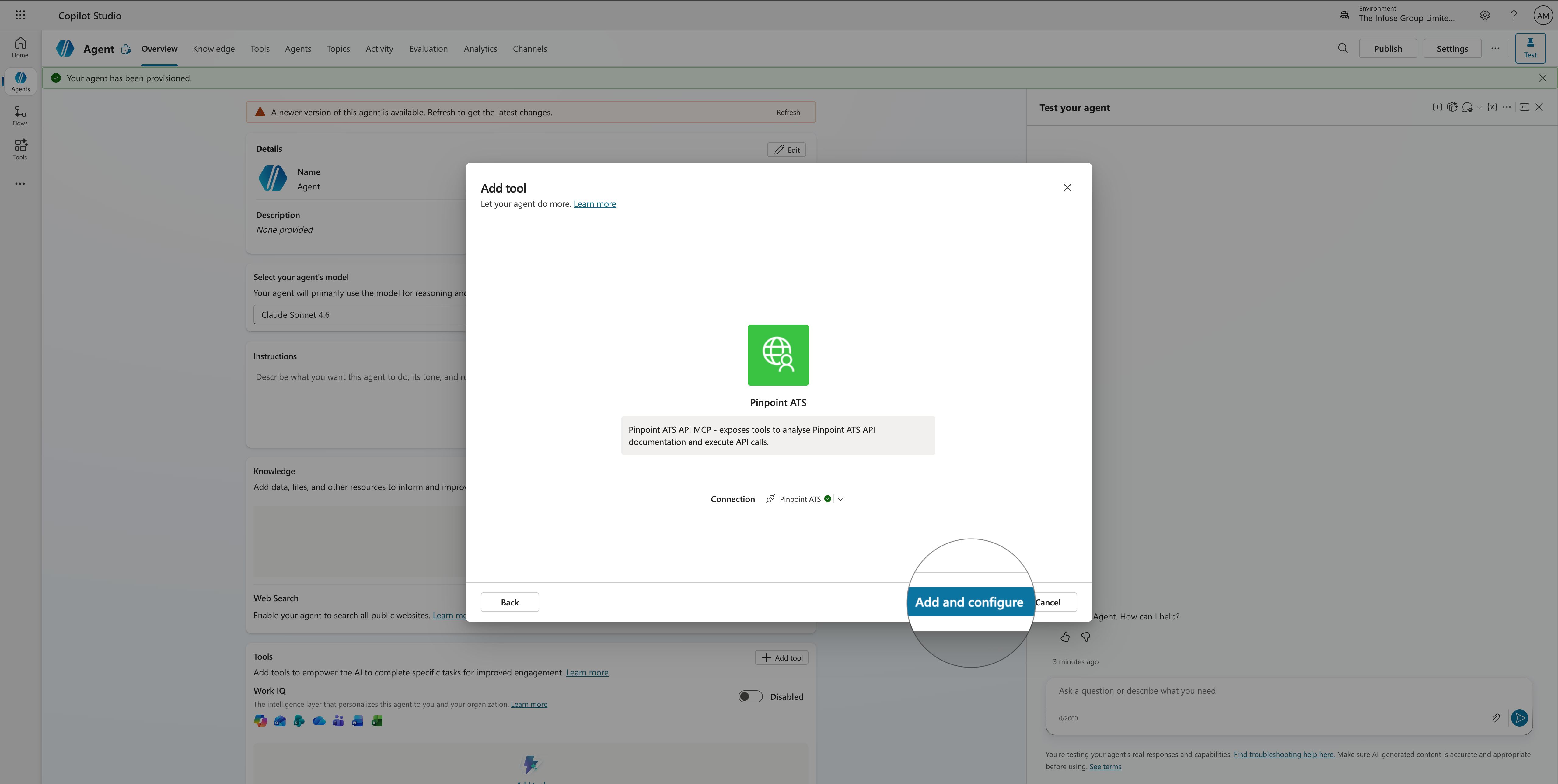
Task: Open more agent options ellipsis near Settings
Action: (1495, 48)
